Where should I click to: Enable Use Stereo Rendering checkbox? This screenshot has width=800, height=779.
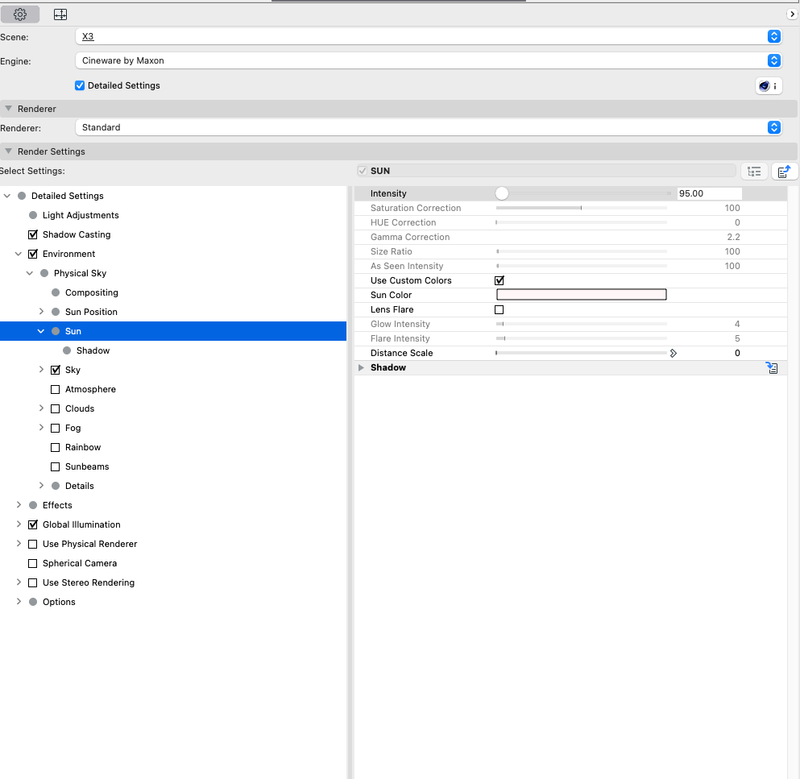33,583
